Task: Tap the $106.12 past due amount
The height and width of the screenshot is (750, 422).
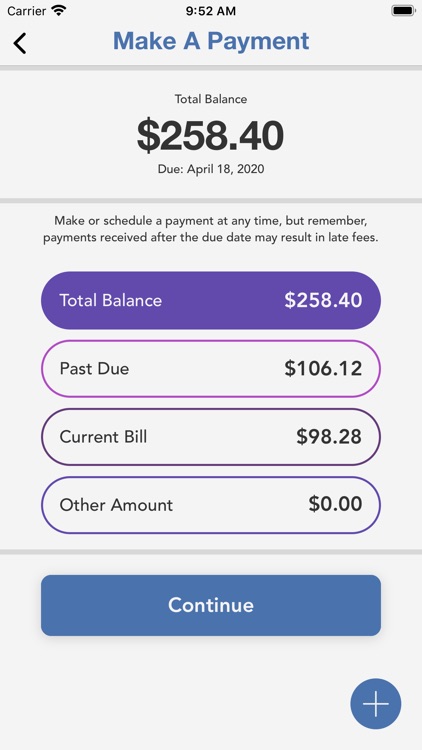Action: pyautogui.click(x=323, y=368)
